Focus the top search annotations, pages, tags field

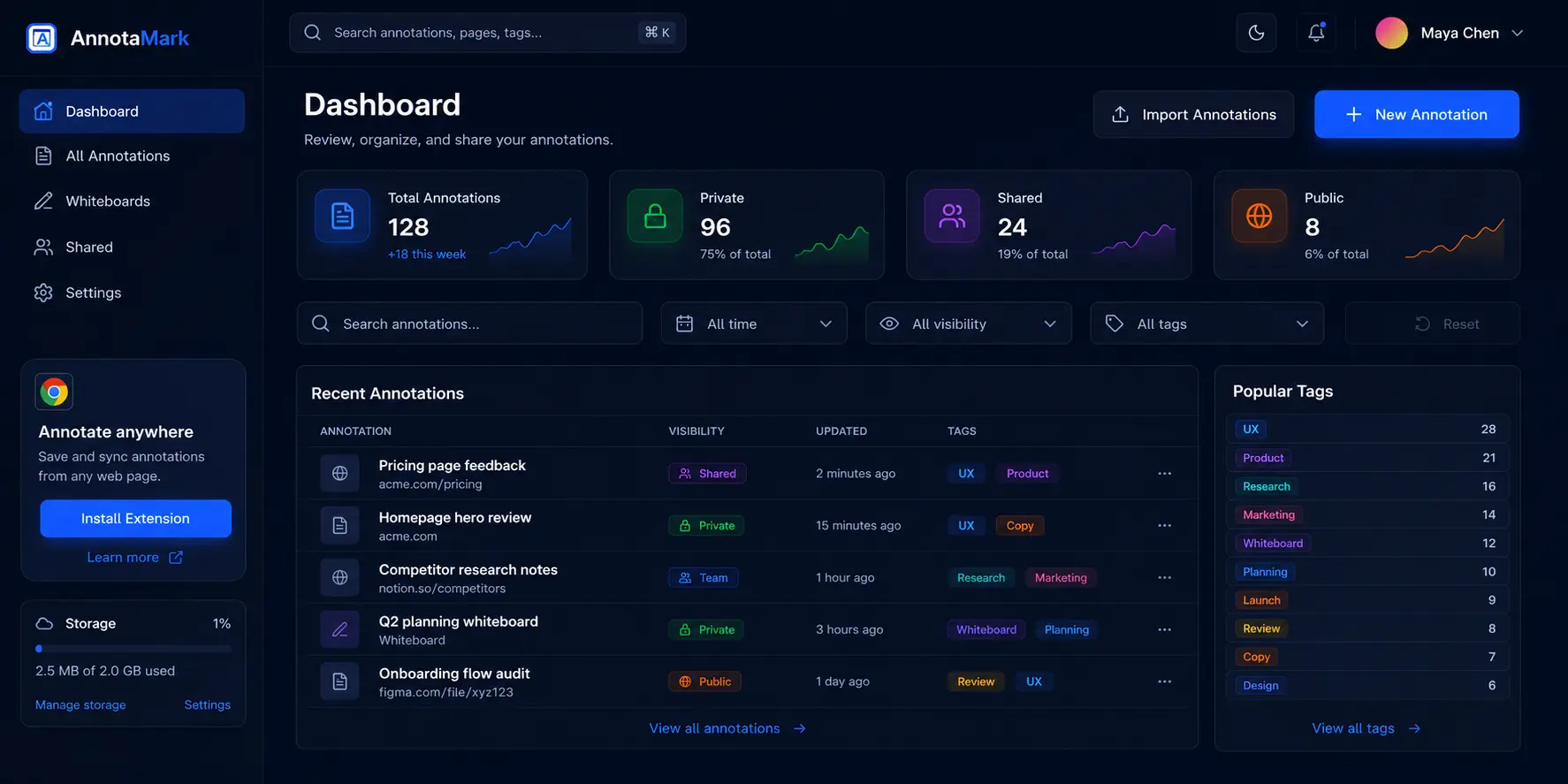point(487,33)
